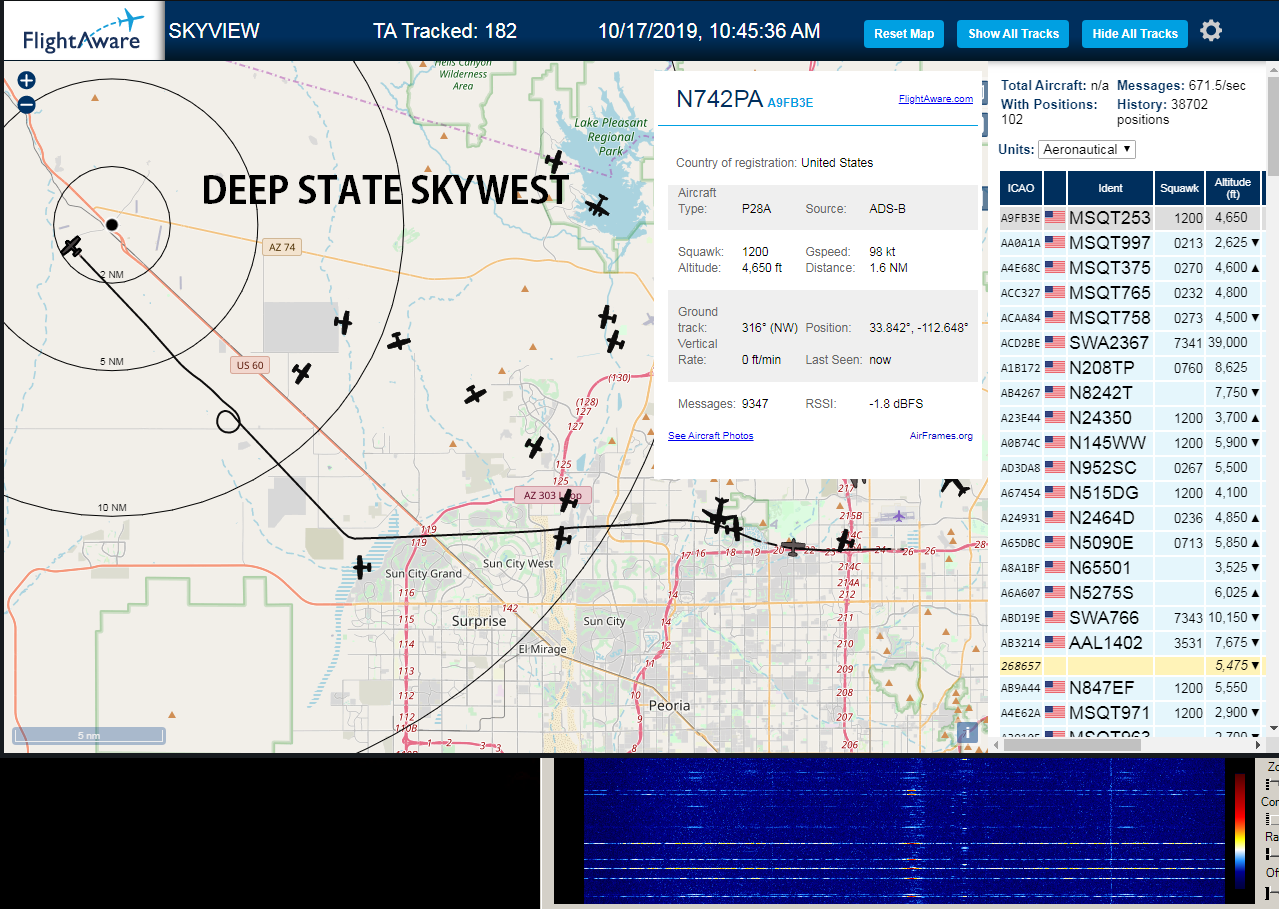Screen dimensions: 1279x909
Task: Click the A9FB3E ICAO link beside N742PA
Action: click(x=790, y=102)
